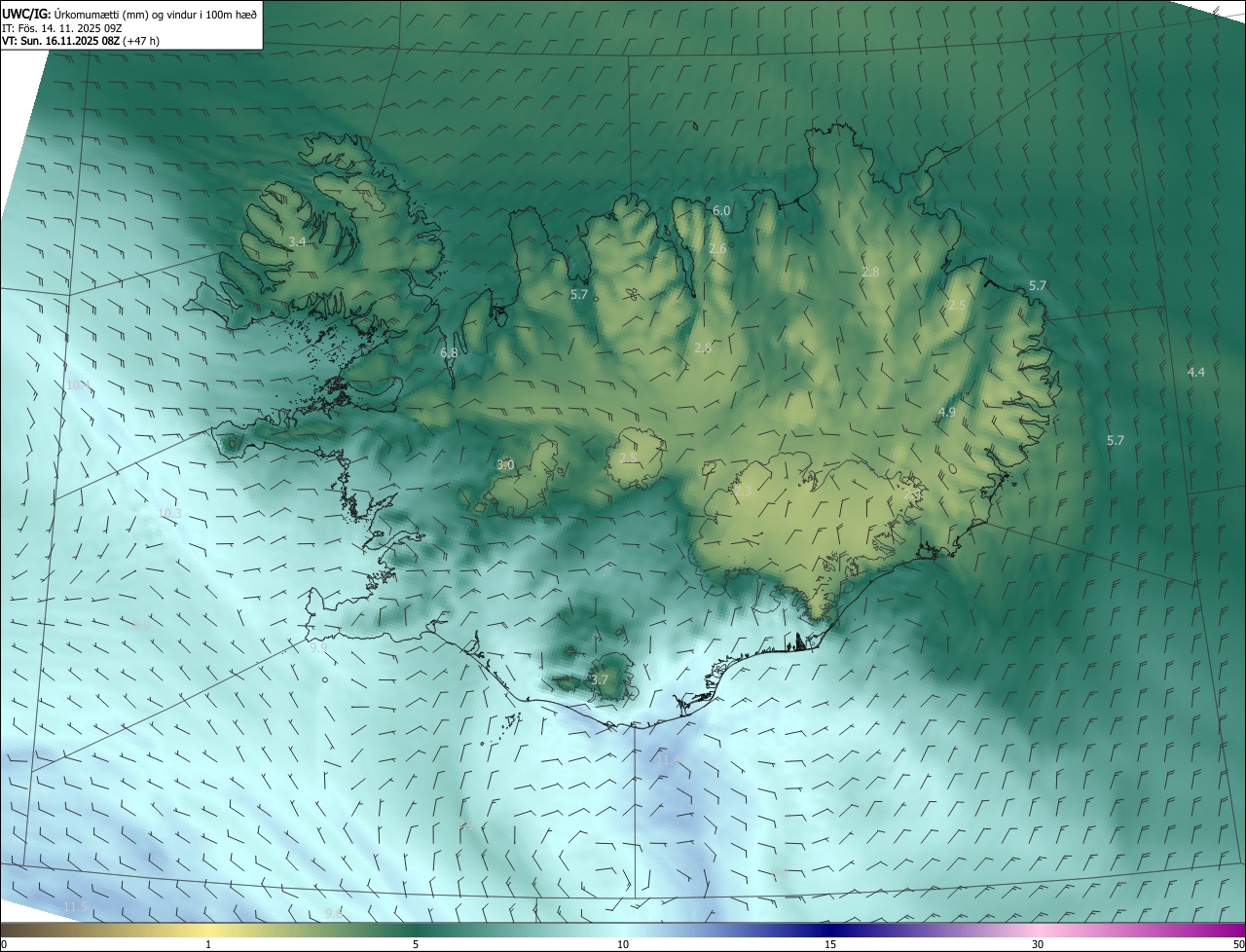This screenshot has height=952, width=1246.
Task: Click the 3.7 value on the southern glacier
Action: [599, 679]
